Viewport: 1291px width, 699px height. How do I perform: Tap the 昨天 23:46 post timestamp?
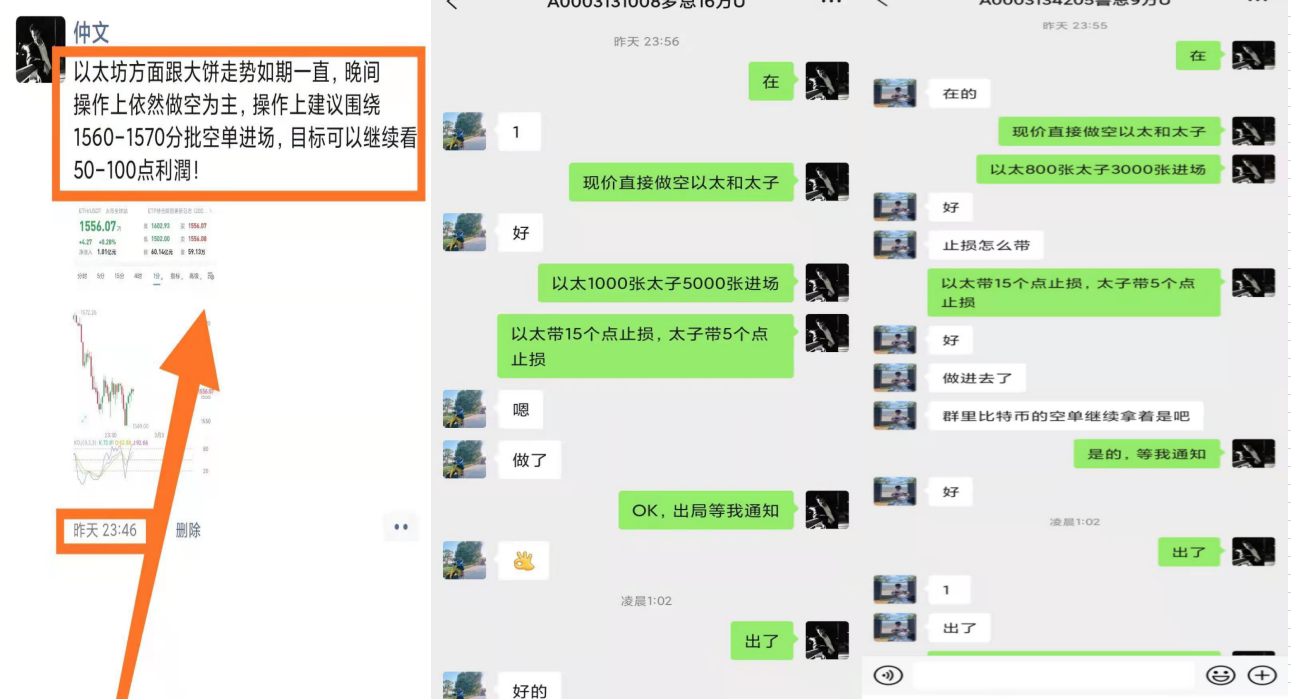[x=104, y=530]
